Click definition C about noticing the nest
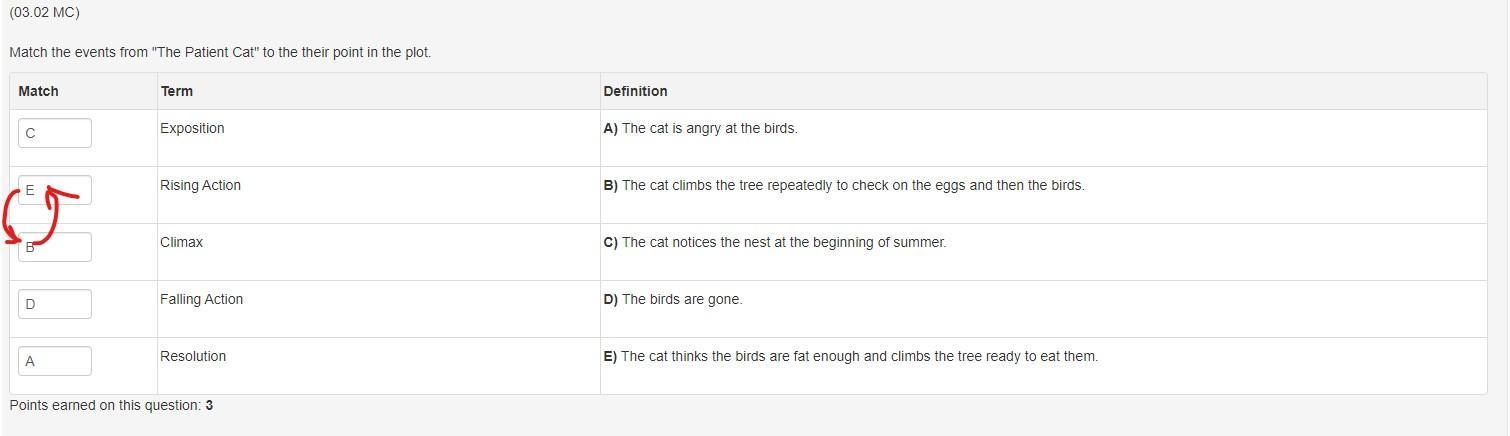The height and width of the screenshot is (436, 1510). coord(774,242)
